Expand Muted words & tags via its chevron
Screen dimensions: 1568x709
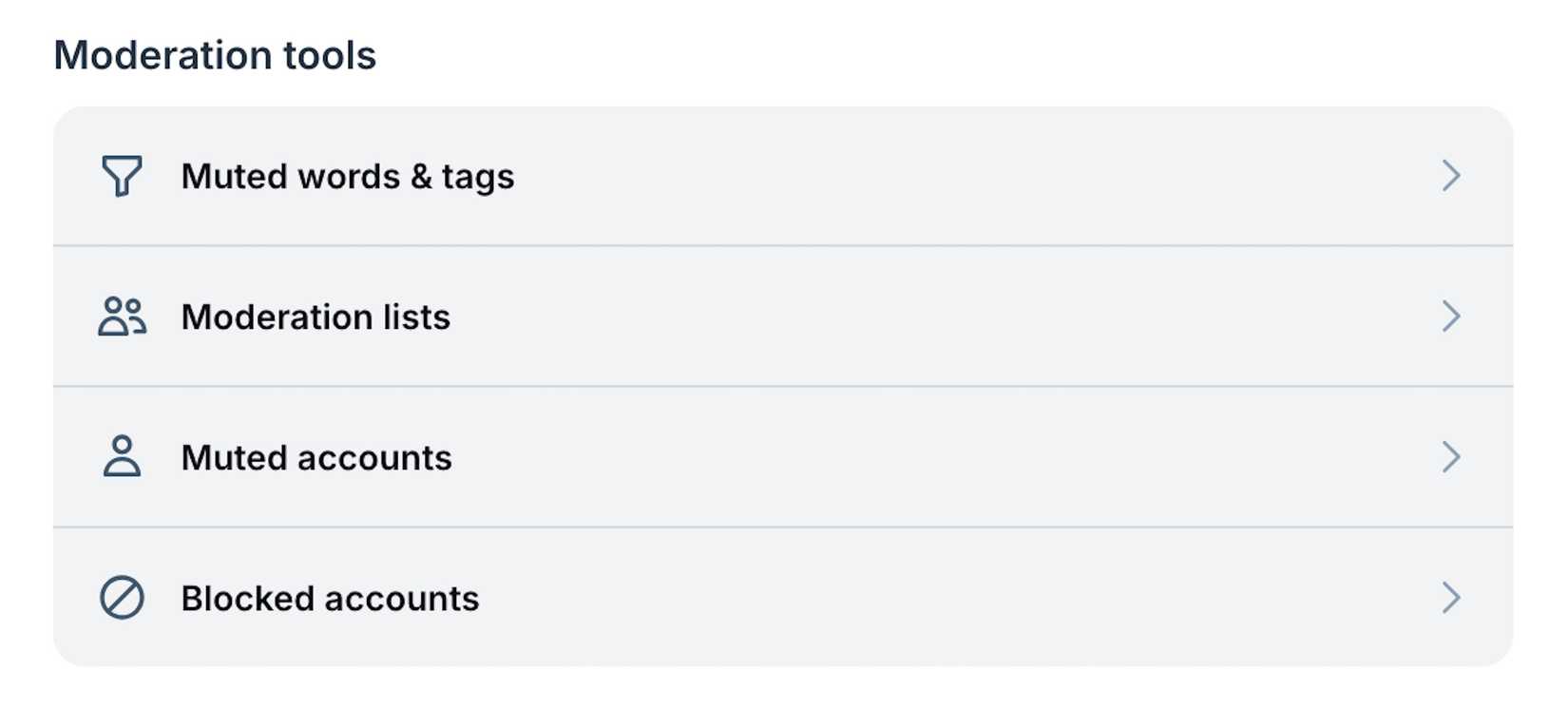pos(1451,176)
